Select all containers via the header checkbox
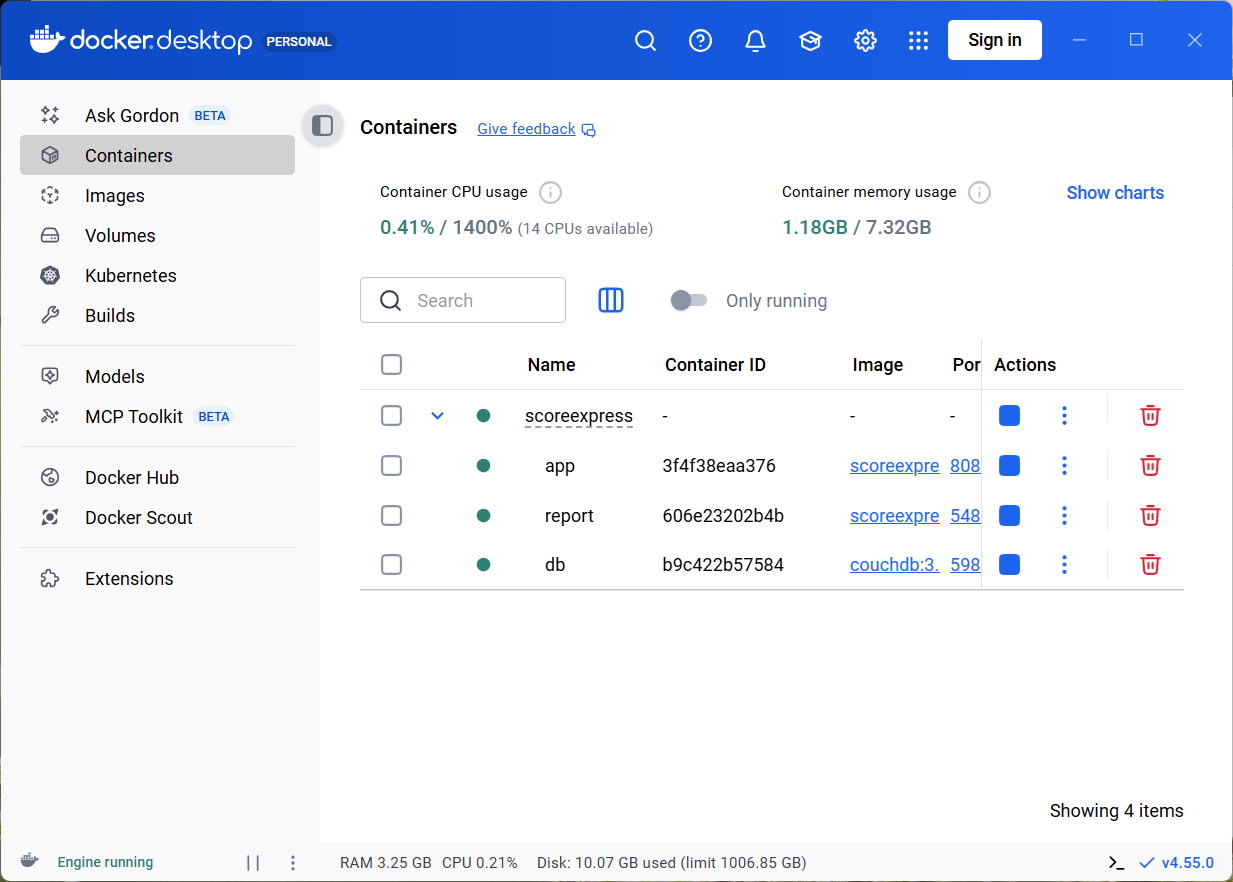The height and width of the screenshot is (882, 1233). 391,364
